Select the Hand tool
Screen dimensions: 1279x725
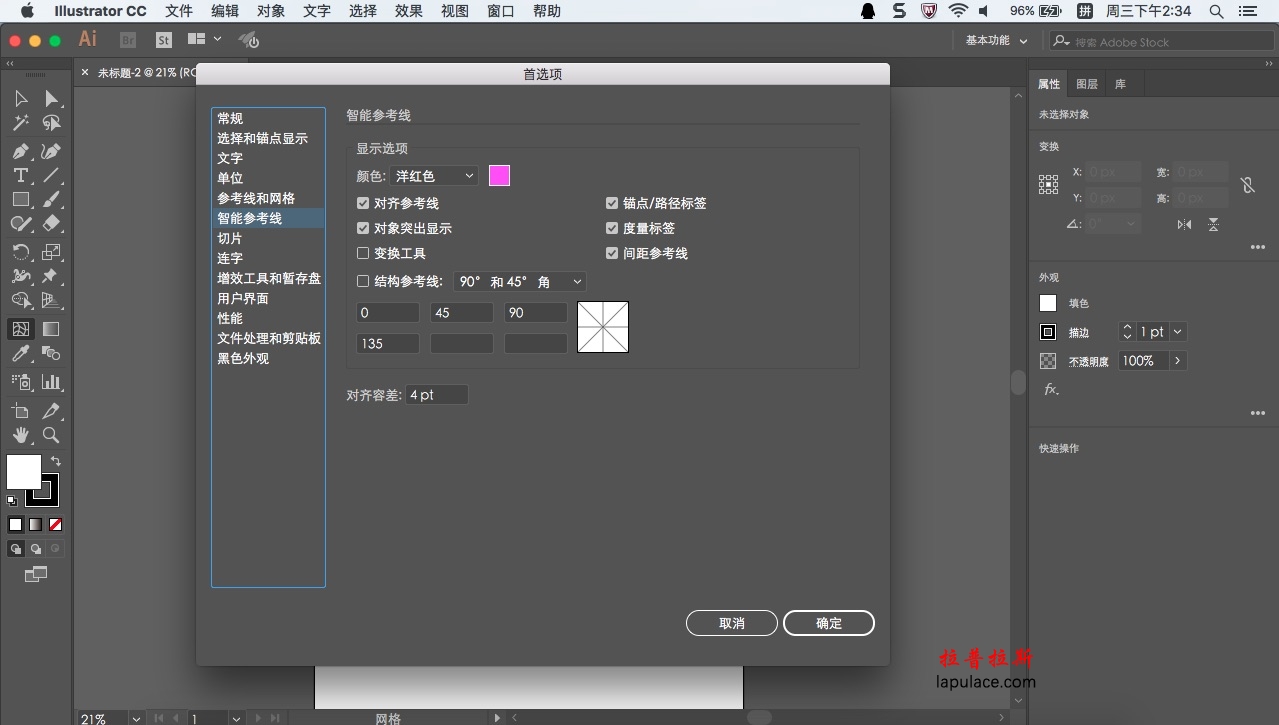[x=20, y=435]
